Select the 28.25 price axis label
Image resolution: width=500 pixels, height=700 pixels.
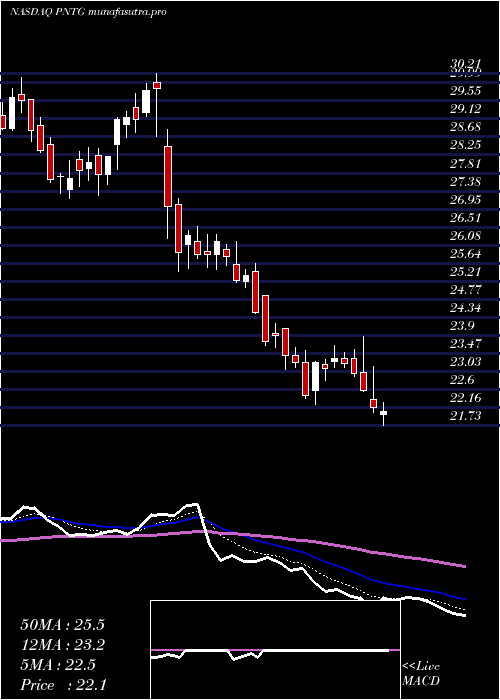465,145
